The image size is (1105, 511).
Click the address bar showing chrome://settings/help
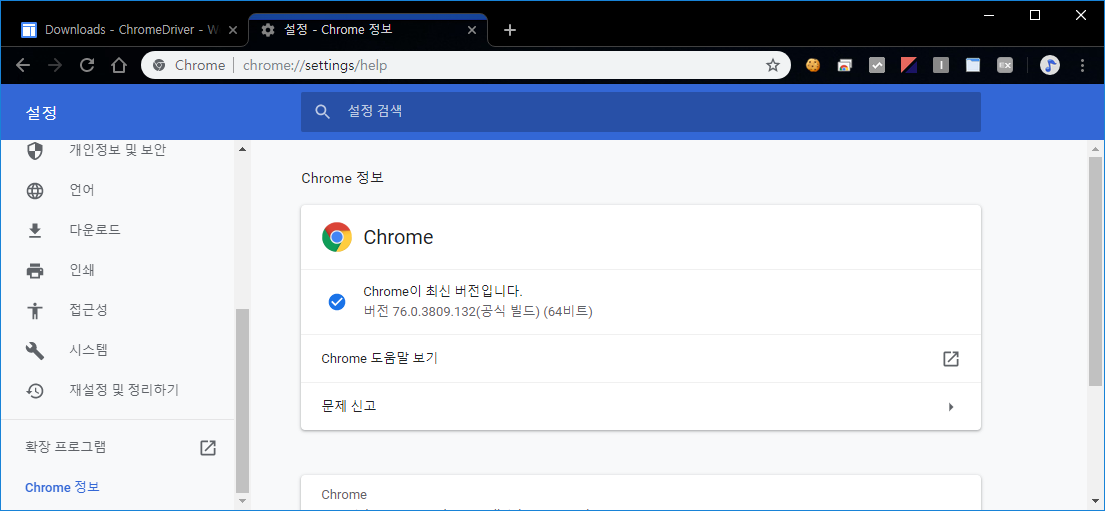click(x=465, y=66)
